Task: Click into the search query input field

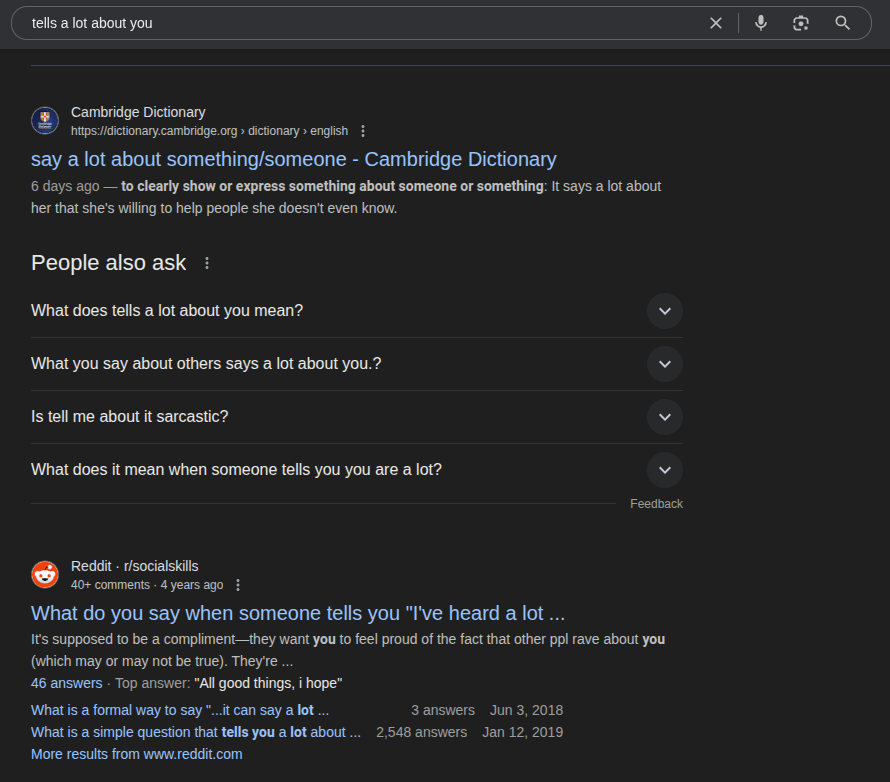Action: (x=363, y=23)
